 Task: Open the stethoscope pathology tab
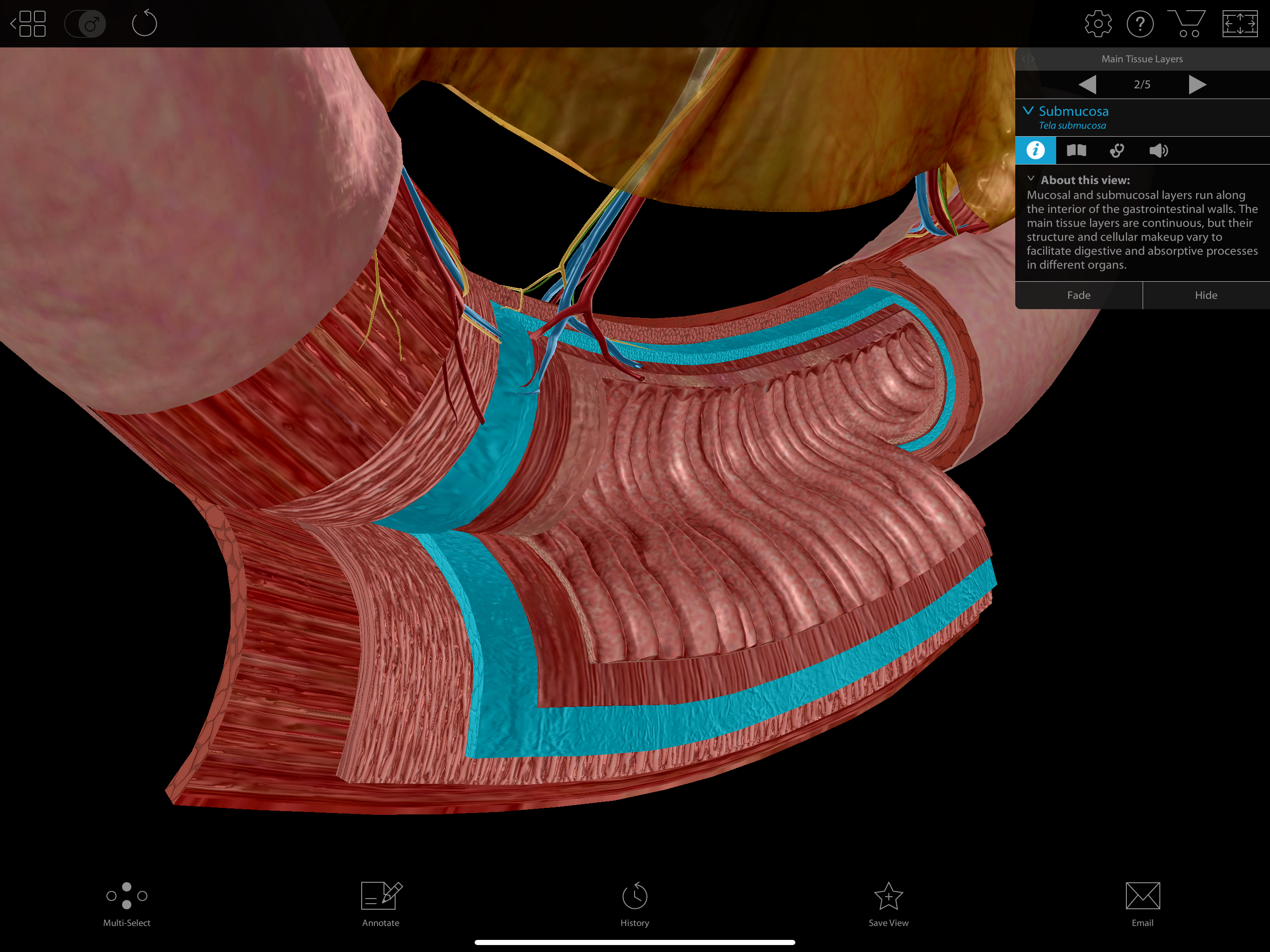pyautogui.click(x=1117, y=151)
